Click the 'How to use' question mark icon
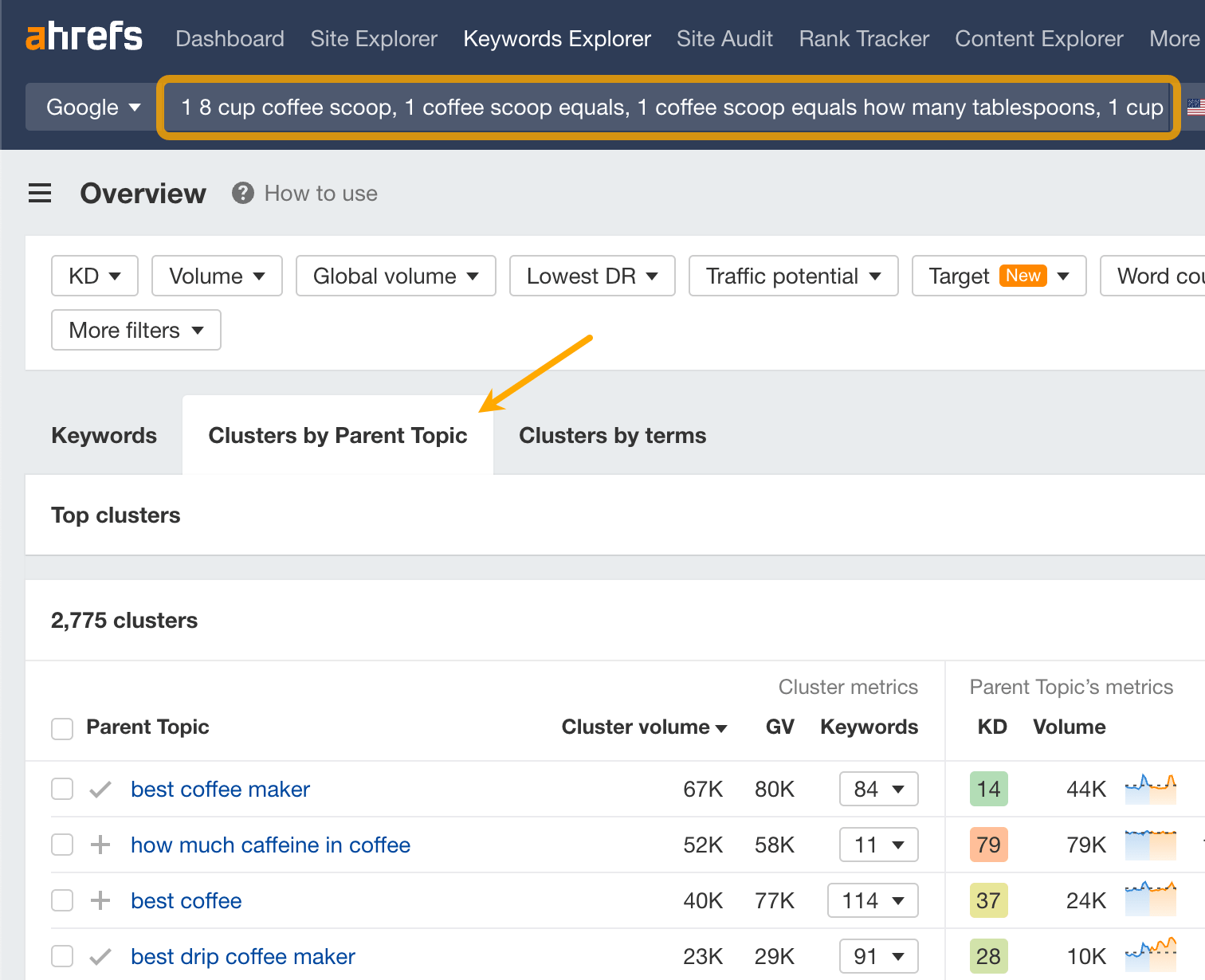The width and height of the screenshot is (1205, 980). pos(241,193)
